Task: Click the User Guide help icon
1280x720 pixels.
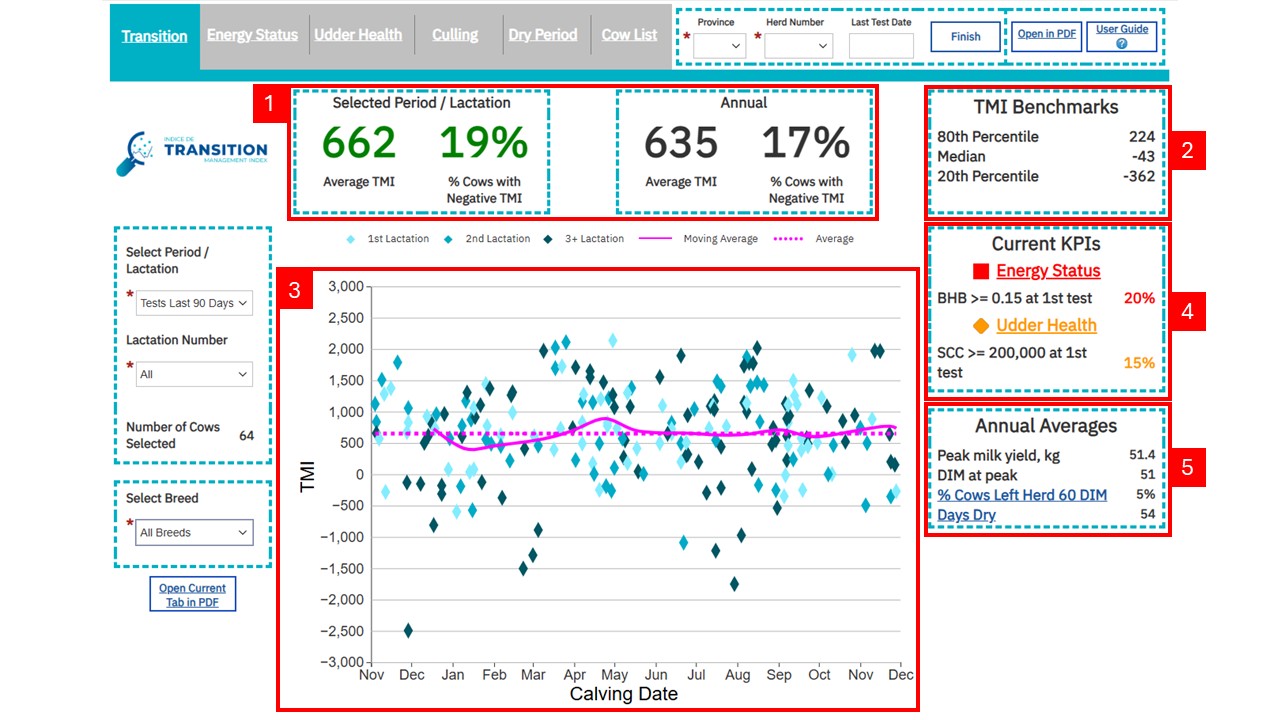Action: coord(1122,44)
